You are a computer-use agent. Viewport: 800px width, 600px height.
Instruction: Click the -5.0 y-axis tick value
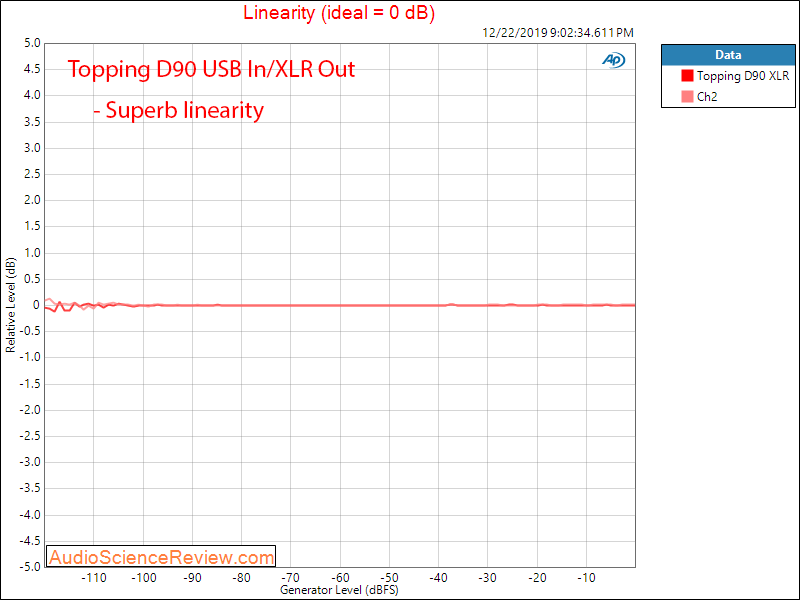coord(30,567)
